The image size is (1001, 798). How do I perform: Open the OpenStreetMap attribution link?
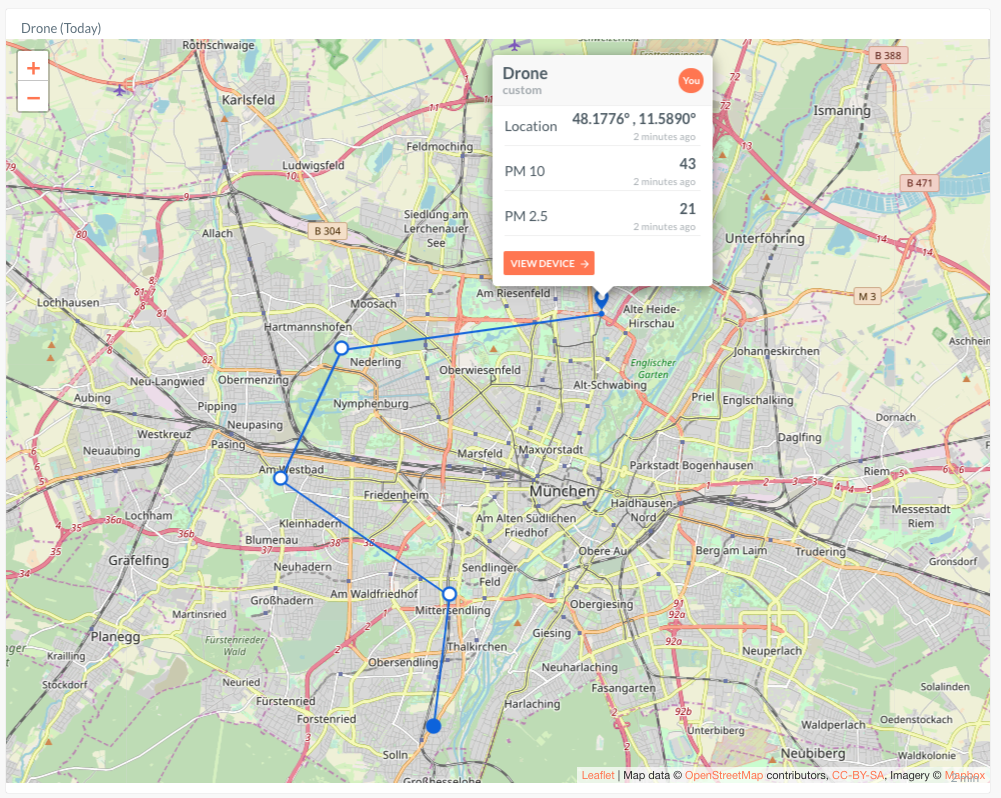[722, 774]
